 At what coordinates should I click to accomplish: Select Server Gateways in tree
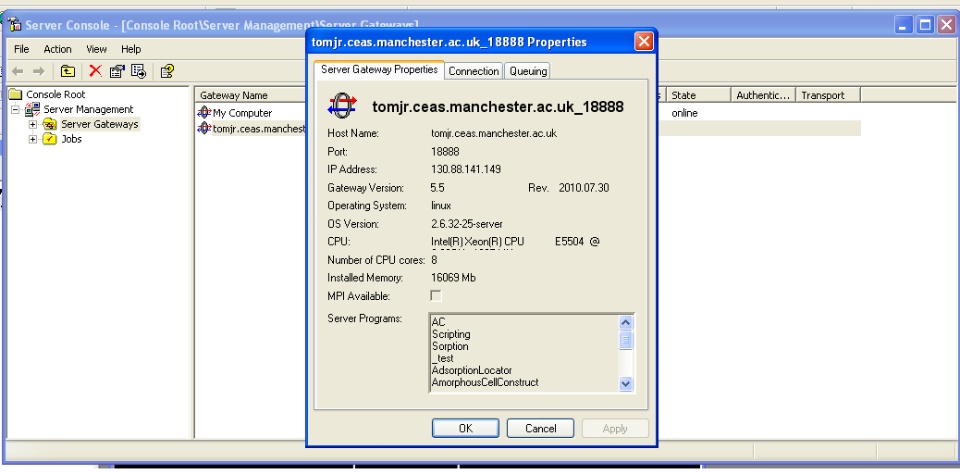100,124
